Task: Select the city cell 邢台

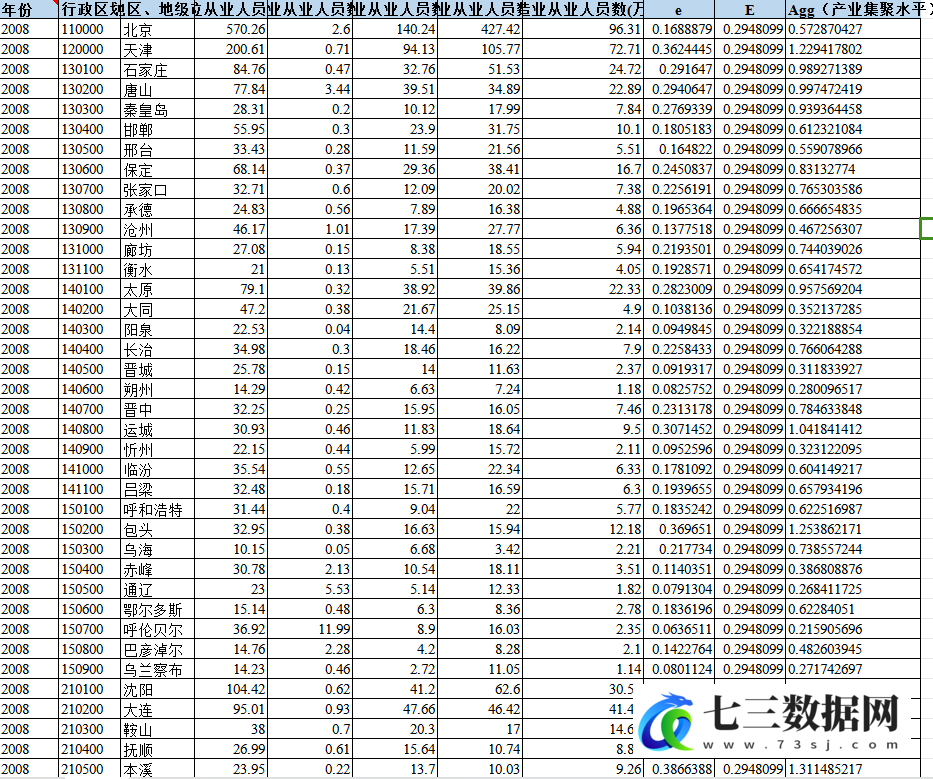Action: tap(157, 149)
